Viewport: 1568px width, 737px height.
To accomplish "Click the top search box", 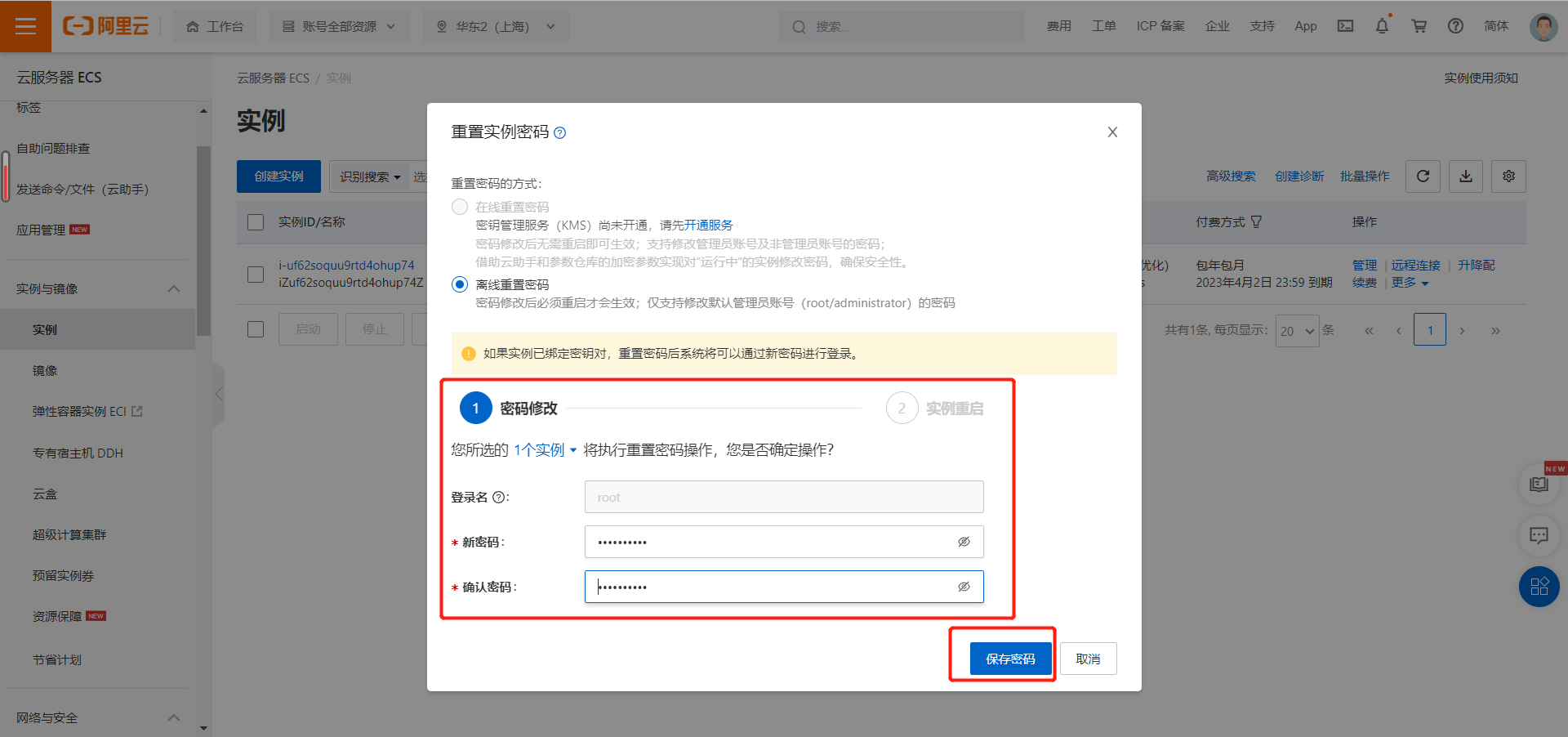I will [902, 26].
